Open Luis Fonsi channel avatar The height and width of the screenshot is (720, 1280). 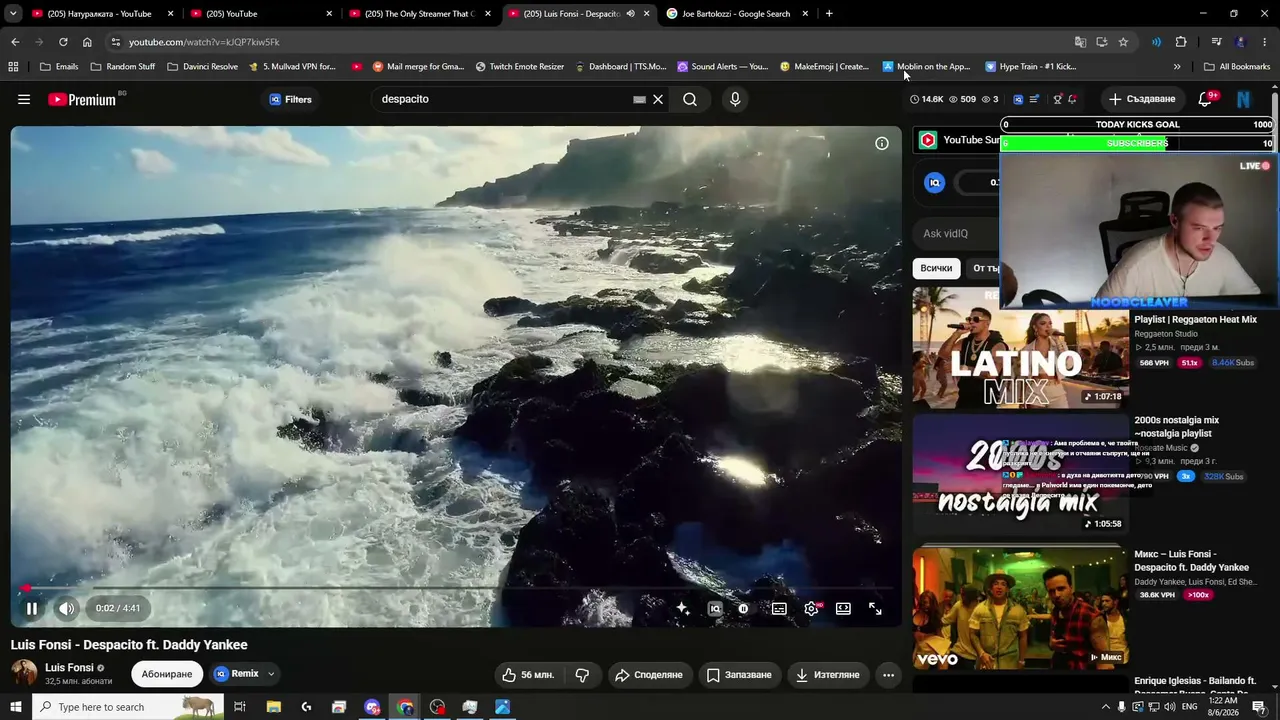pos(24,673)
